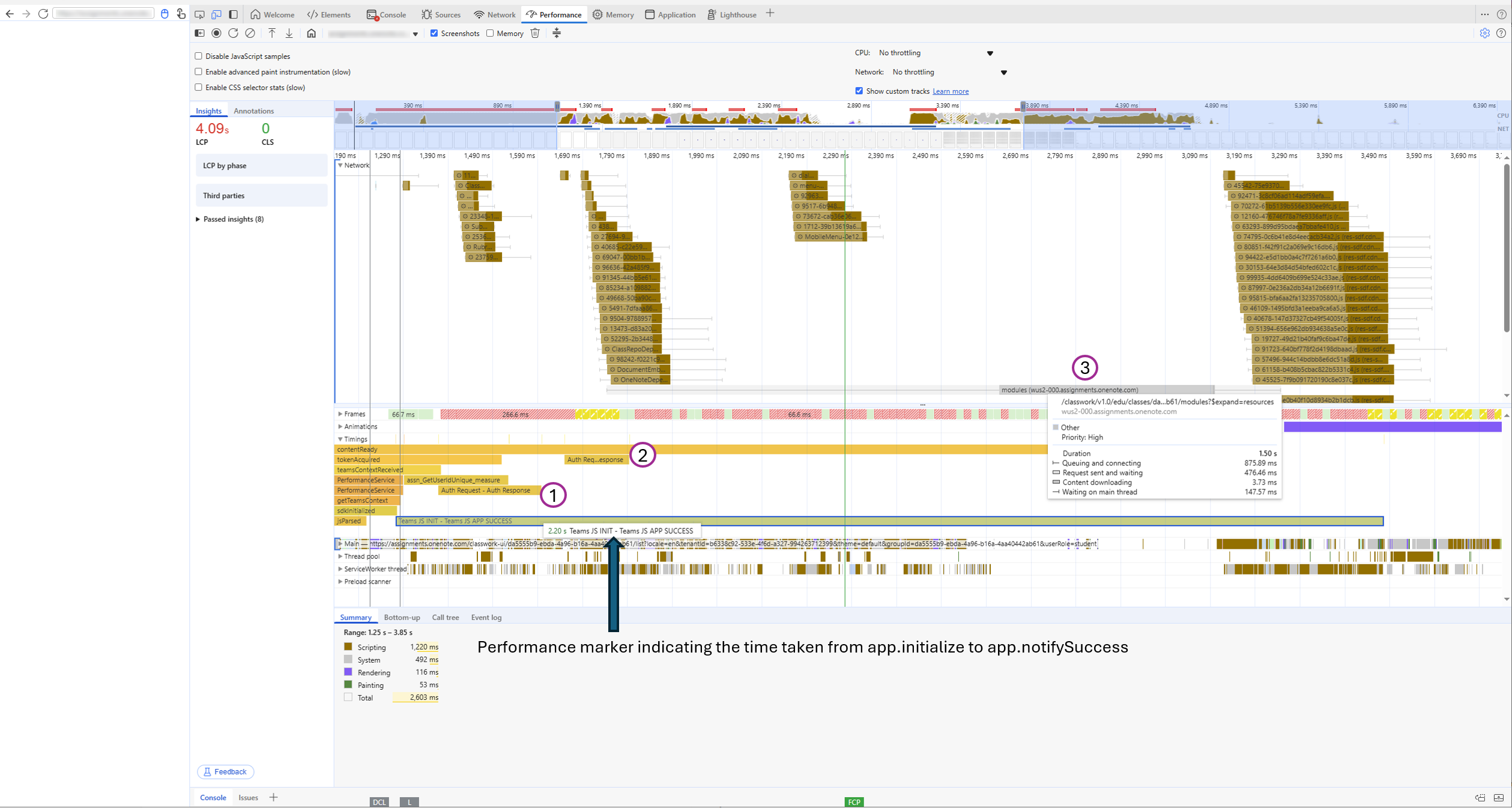
Task: Click the Feedback button
Action: pos(225,771)
